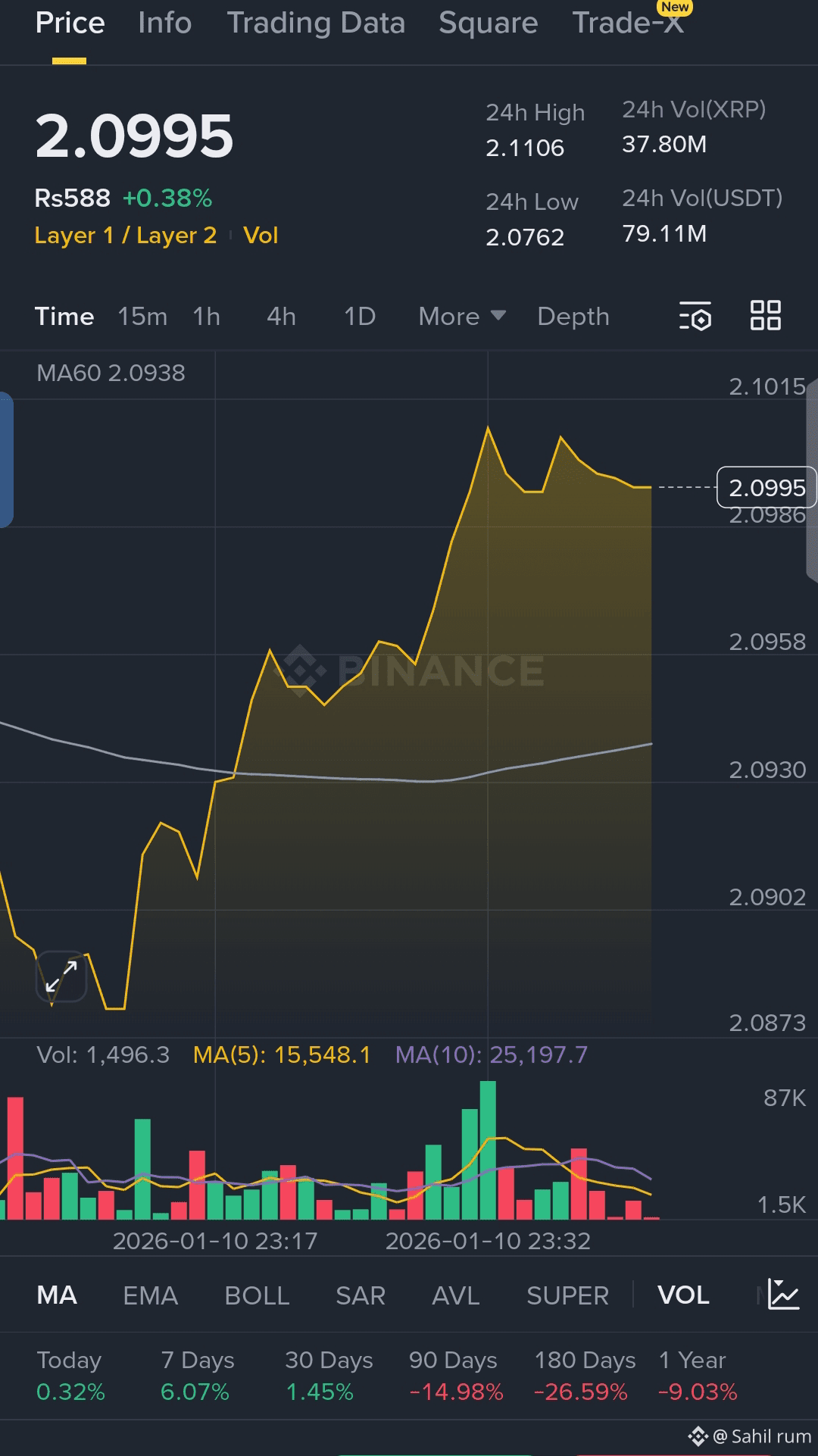This screenshot has height=1456, width=818.
Task: Tap the 24h Vol(USDT) value 79.11M
Action: pos(664,233)
